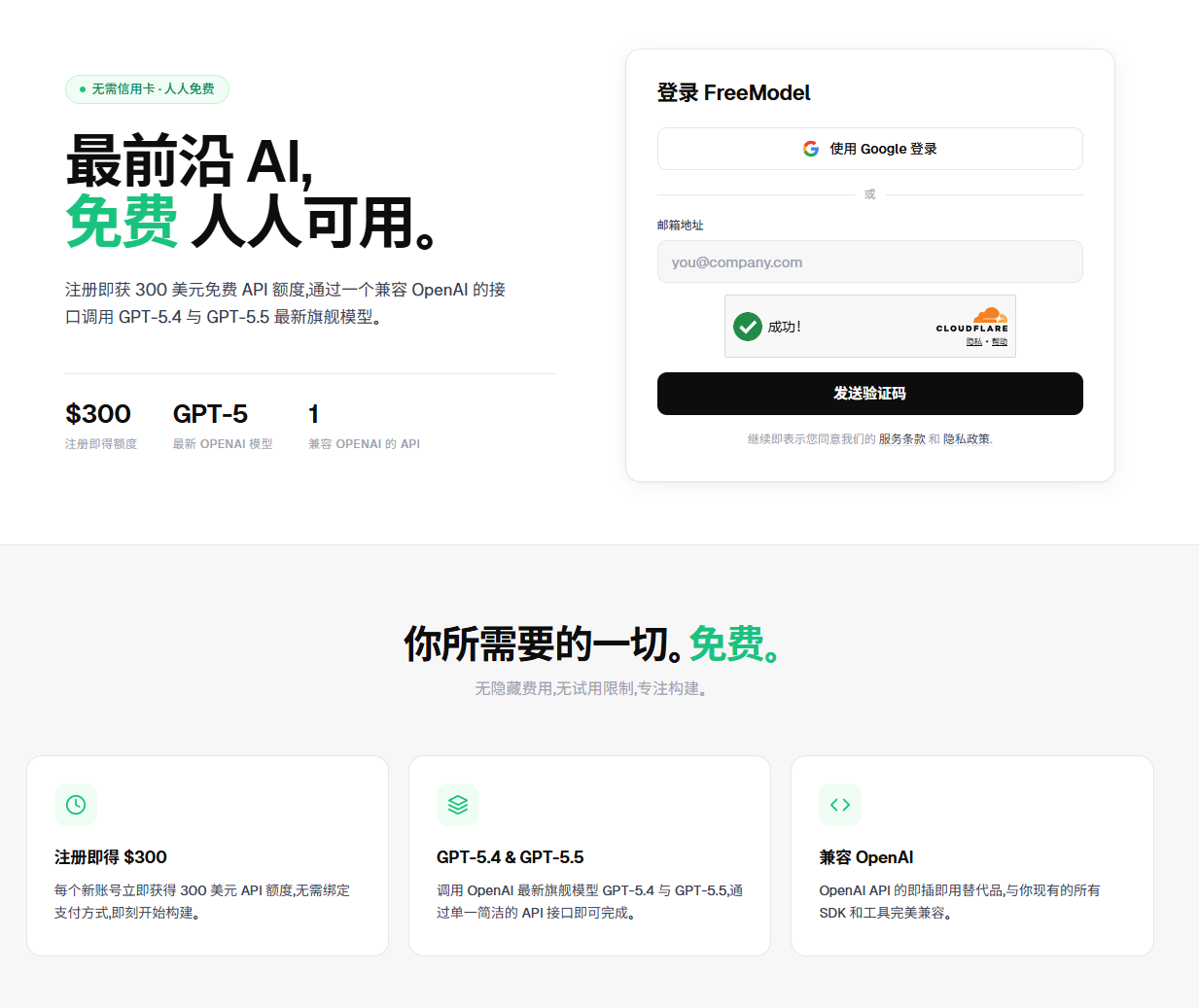Click the code brackets icon
The height and width of the screenshot is (1008, 1199).
click(x=840, y=805)
